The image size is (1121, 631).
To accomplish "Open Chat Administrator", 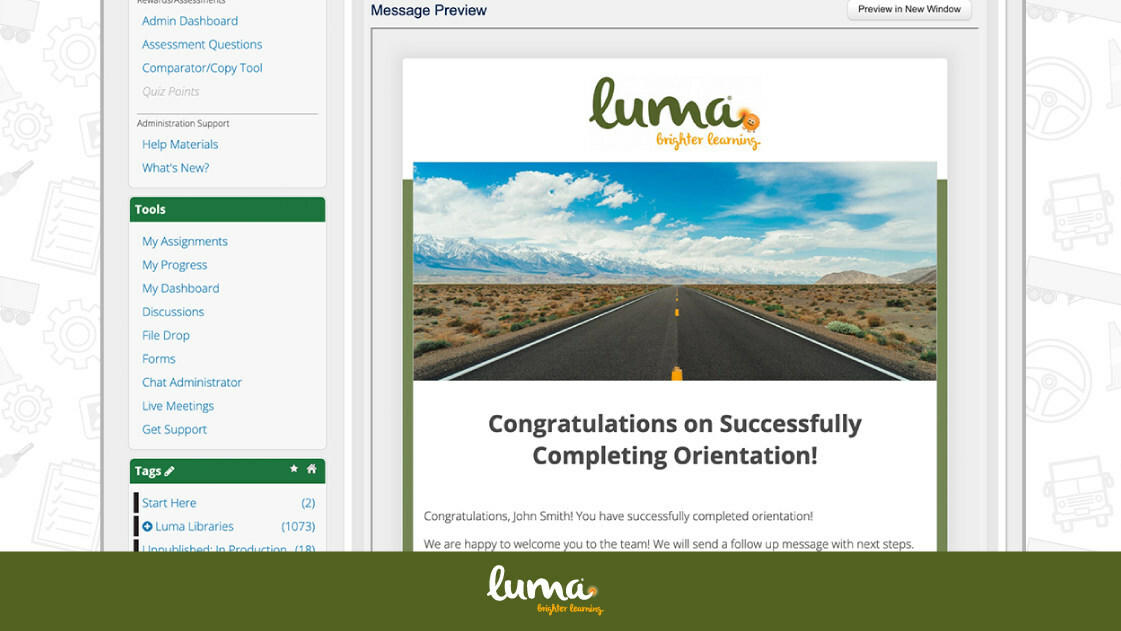I will 191,382.
